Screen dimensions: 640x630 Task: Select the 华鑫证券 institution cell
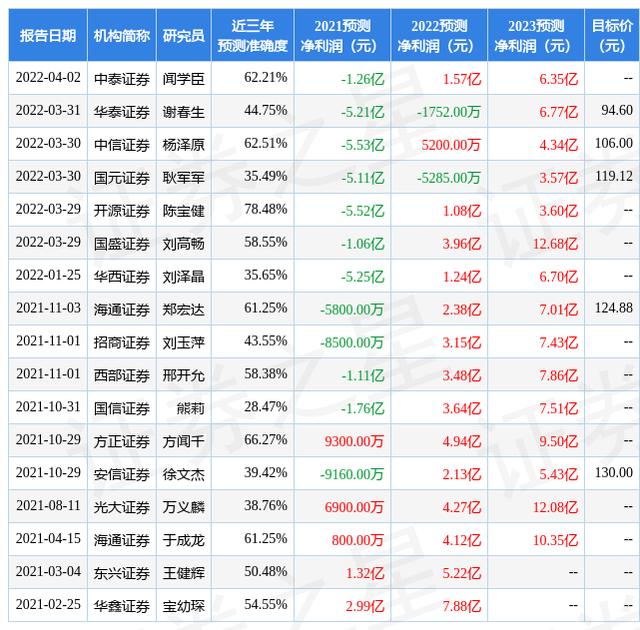pos(122,606)
